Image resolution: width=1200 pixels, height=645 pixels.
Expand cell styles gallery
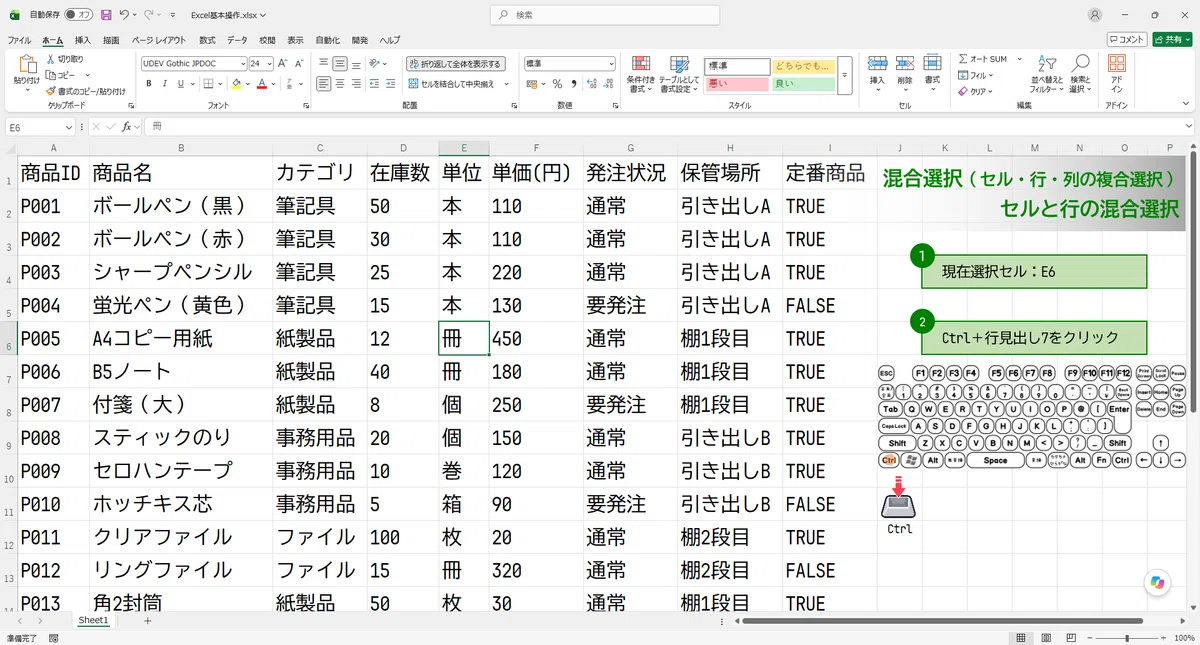tap(844, 75)
